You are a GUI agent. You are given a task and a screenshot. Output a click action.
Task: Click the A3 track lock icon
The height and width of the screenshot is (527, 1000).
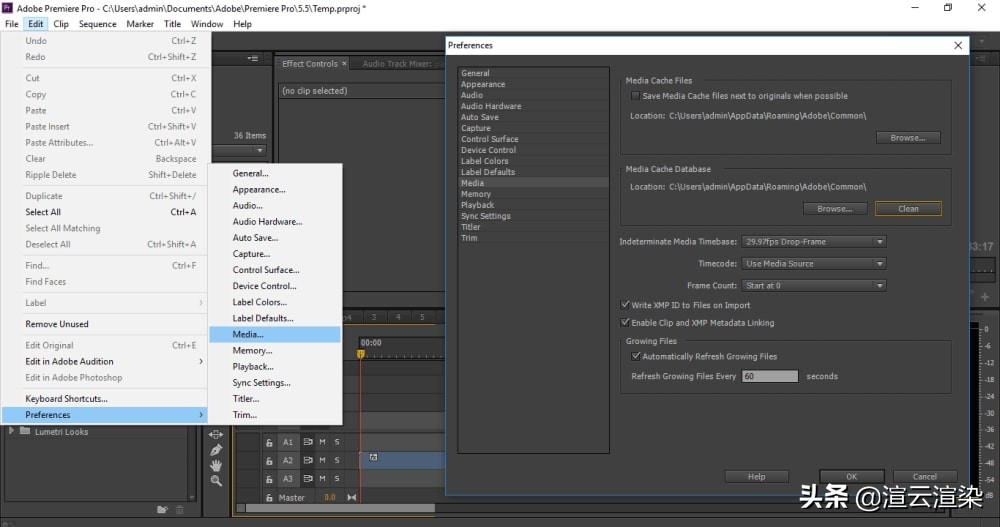(269, 479)
